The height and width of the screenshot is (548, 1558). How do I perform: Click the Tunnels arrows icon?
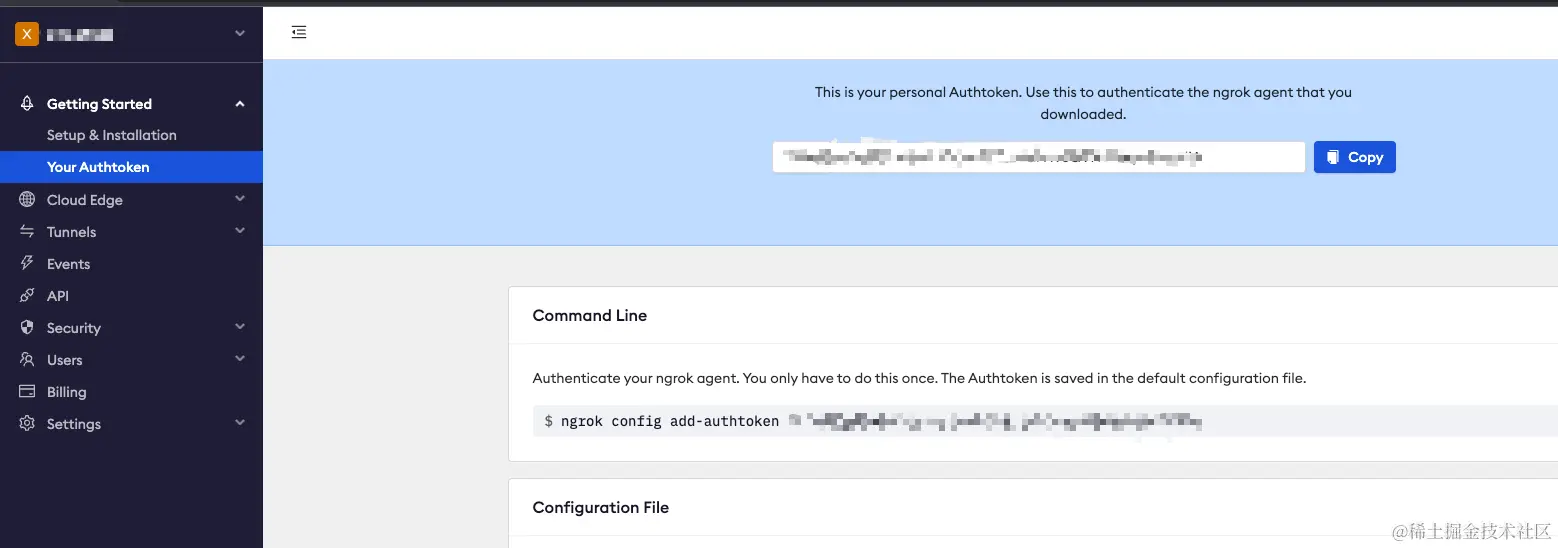coord(27,232)
